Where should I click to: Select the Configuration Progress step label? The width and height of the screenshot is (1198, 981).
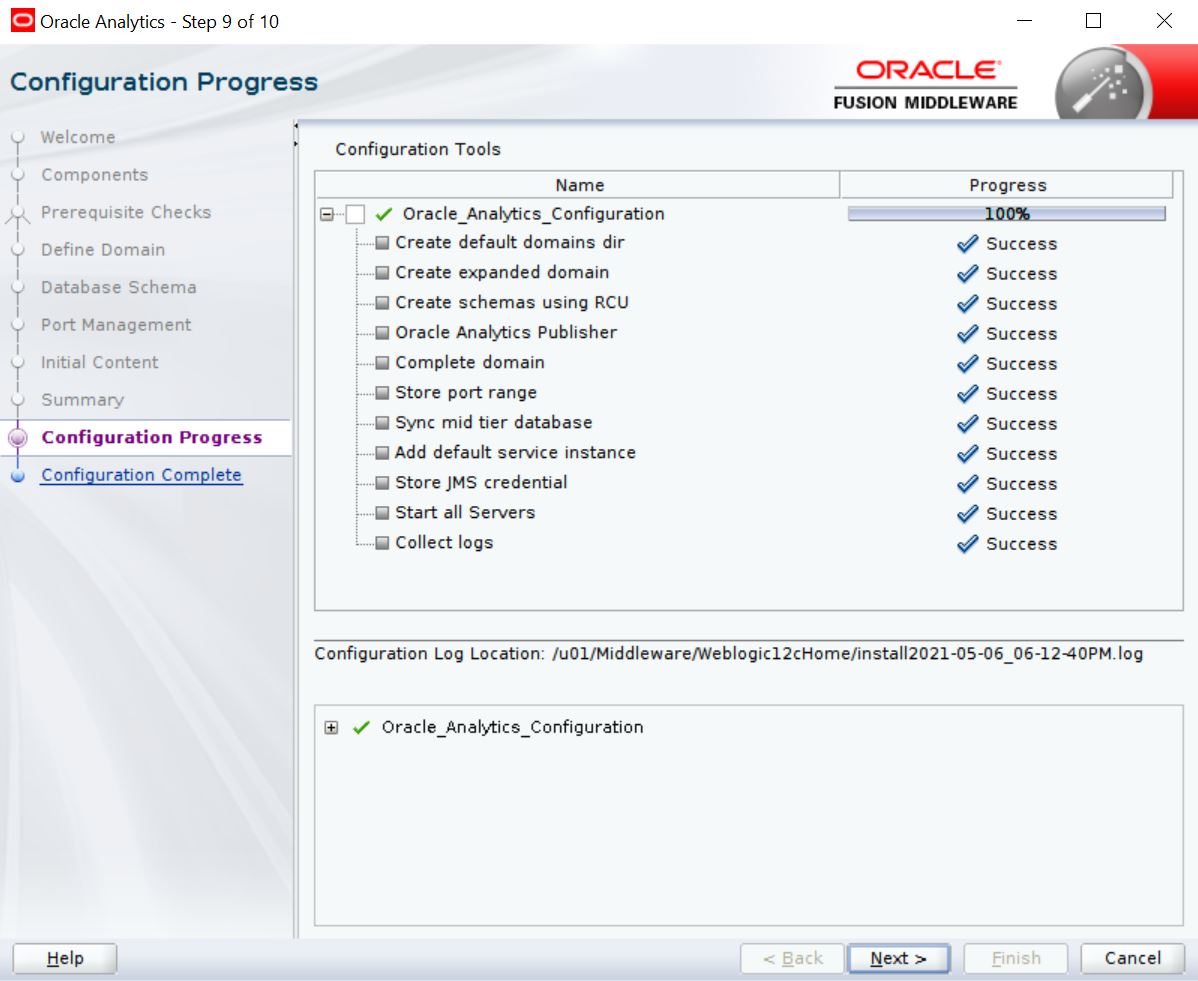point(152,438)
